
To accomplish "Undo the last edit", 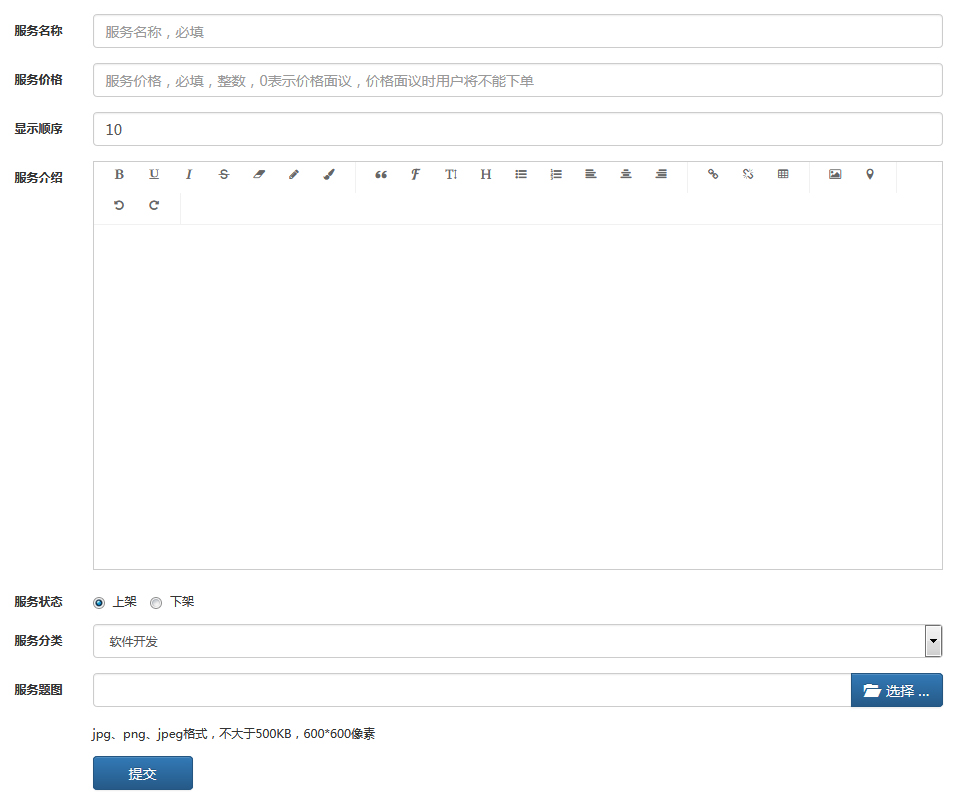I will (119, 205).
